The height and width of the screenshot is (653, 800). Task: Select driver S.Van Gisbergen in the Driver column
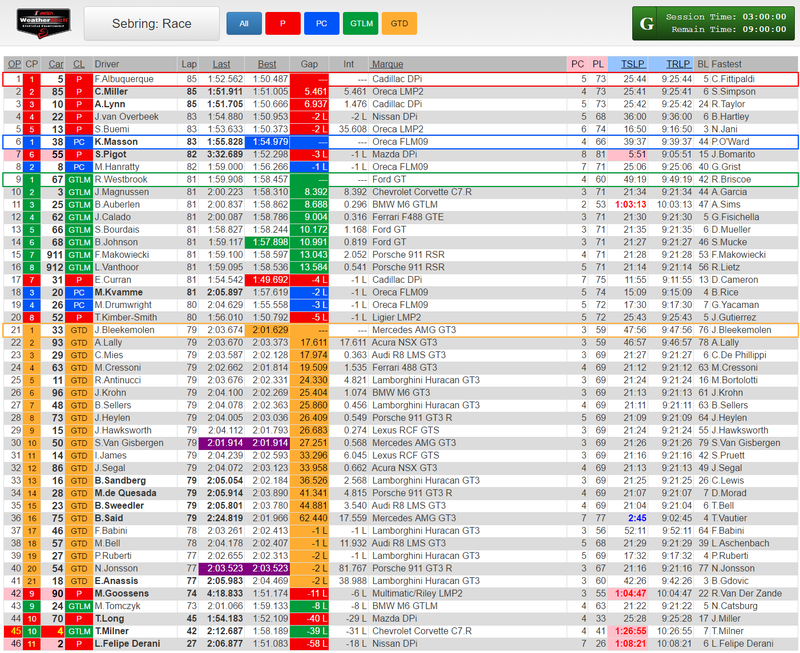coord(129,443)
